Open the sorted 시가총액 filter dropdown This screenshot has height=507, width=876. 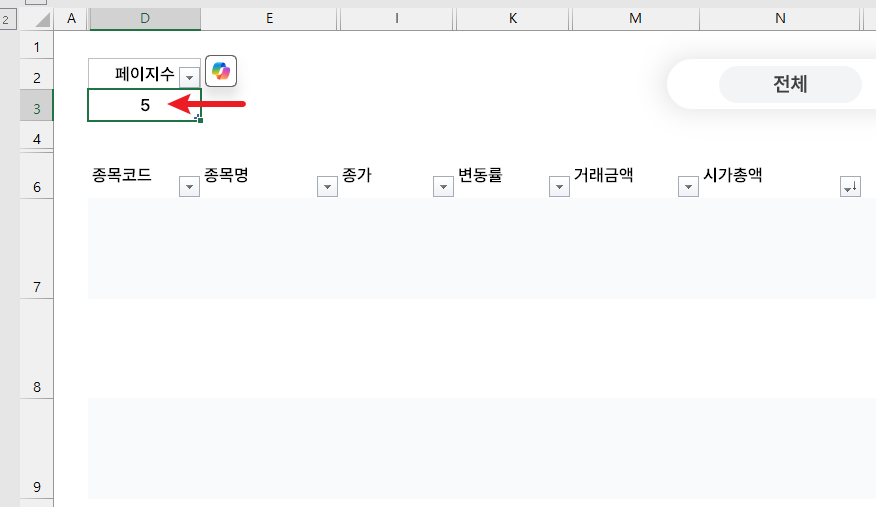click(850, 186)
